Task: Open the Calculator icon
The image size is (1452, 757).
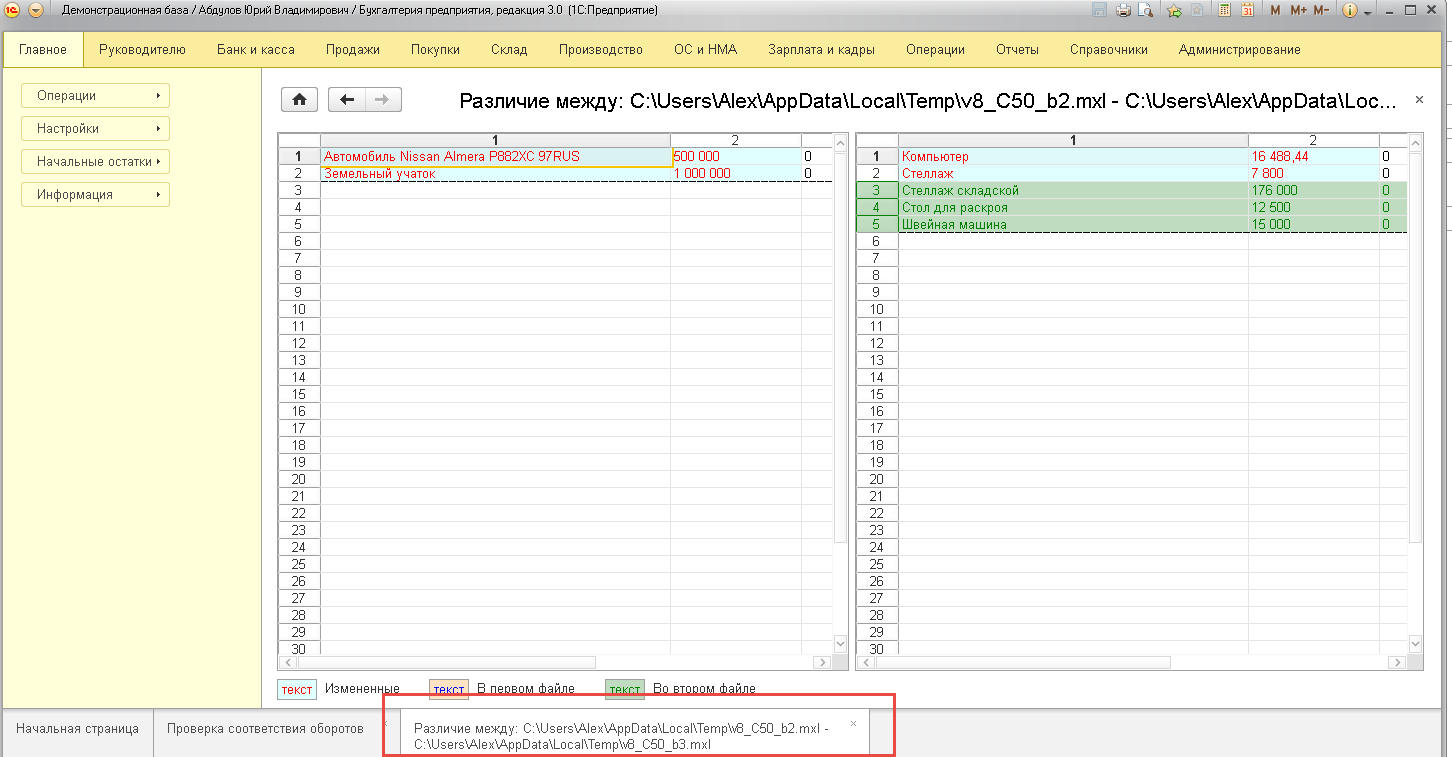Action: [x=1224, y=10]
